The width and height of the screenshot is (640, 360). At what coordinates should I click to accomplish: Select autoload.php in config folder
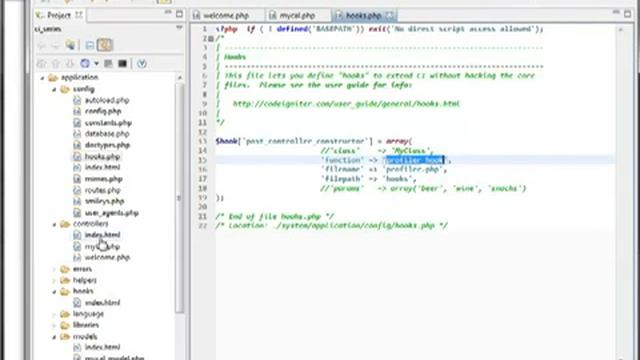pos(107,100)
